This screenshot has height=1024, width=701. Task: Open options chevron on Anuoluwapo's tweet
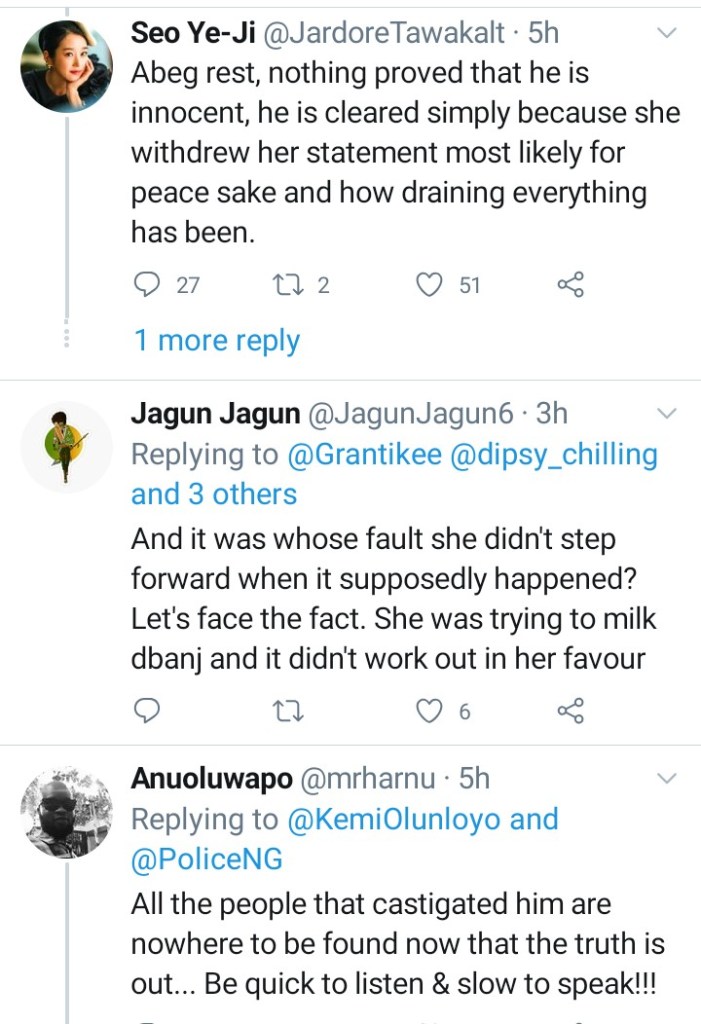coord(665,778)
